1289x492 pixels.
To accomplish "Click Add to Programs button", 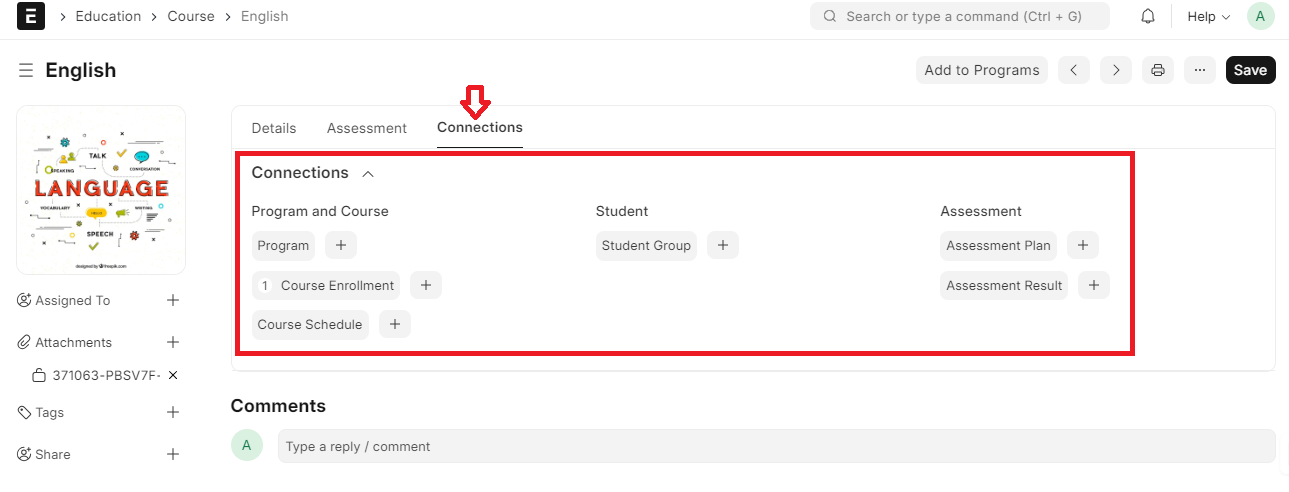I will tap(981, 70).
